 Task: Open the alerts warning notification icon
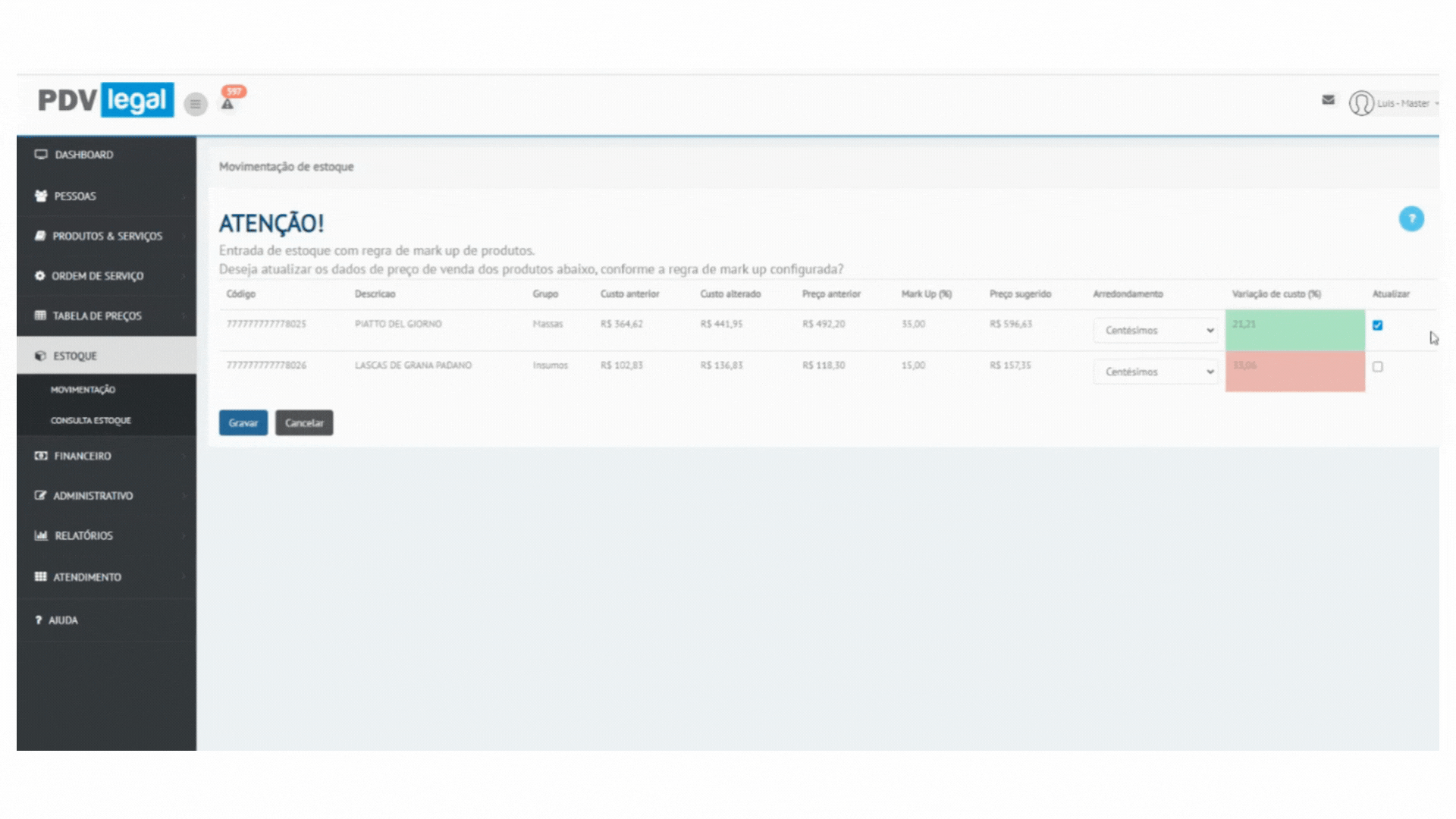pos(227,104)
